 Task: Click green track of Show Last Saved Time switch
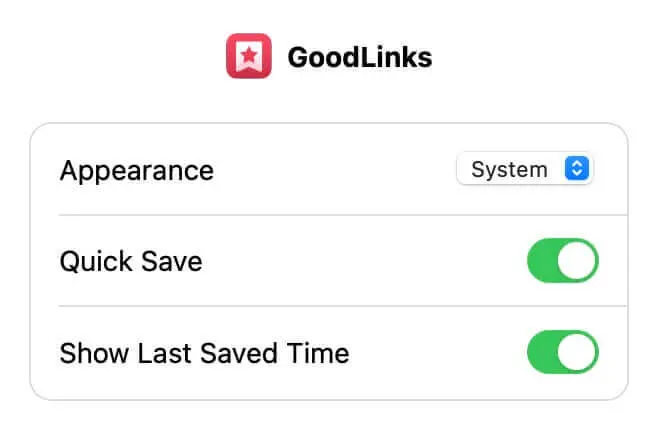tap(542, 352)
